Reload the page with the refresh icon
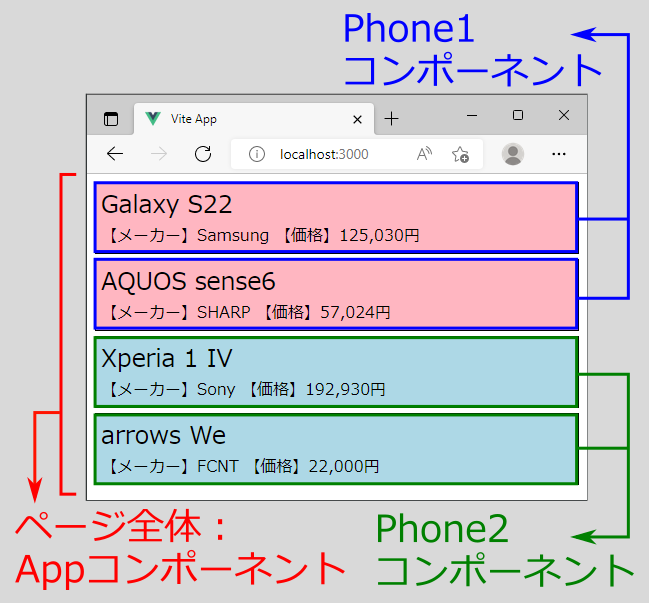 tap(203, 154)
